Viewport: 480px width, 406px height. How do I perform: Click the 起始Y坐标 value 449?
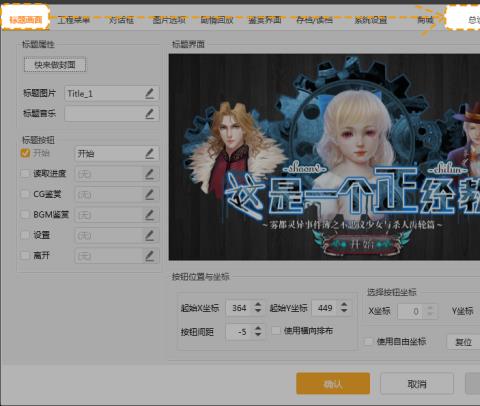click(x=325, y=308)
